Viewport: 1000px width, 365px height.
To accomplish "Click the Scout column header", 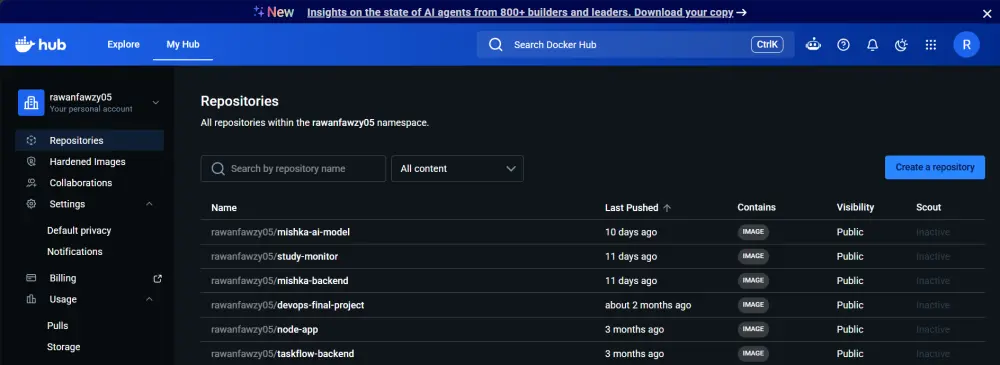I will [x=929, y=207].
